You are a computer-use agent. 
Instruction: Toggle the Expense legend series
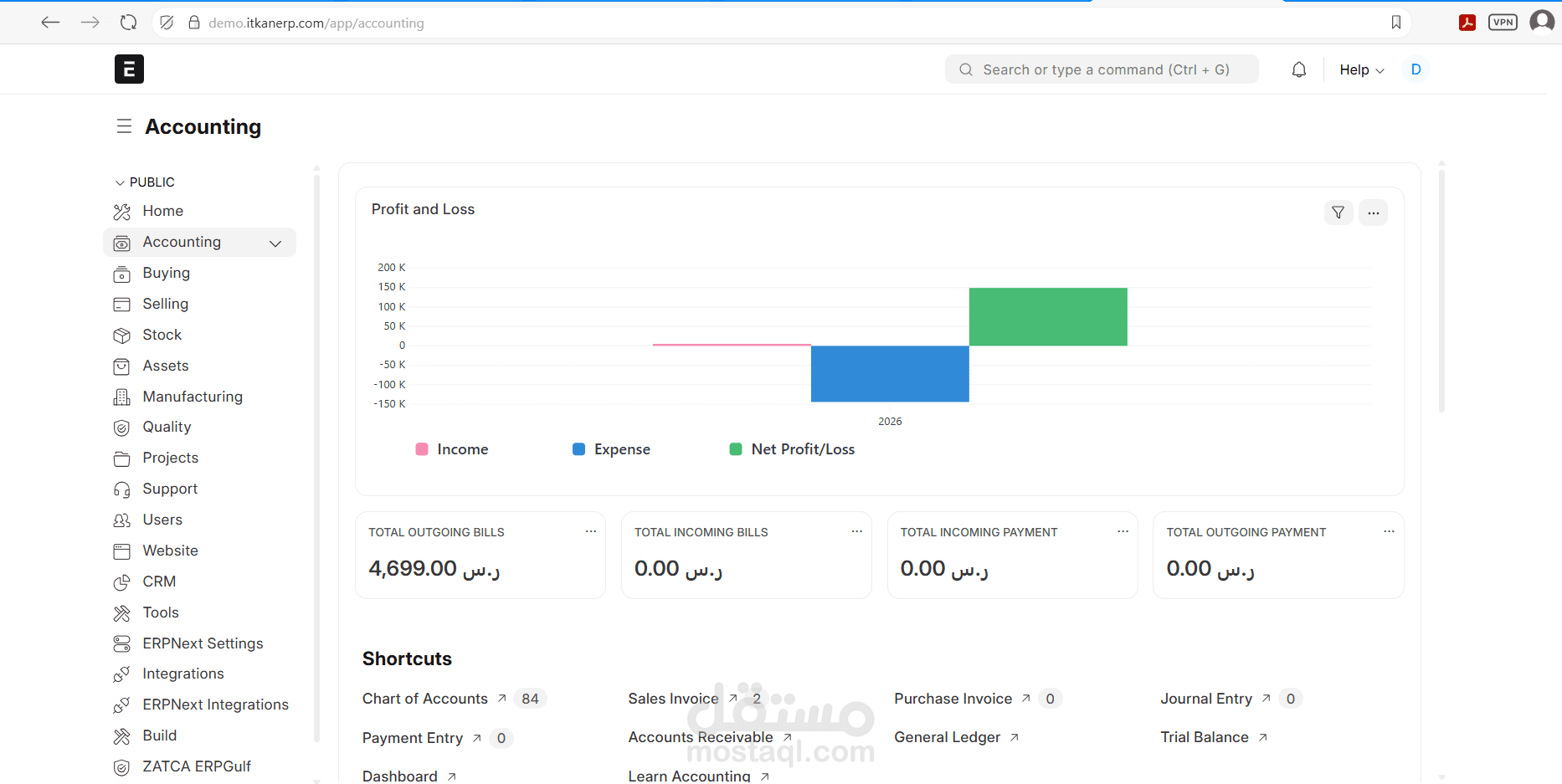pos(611,449)
